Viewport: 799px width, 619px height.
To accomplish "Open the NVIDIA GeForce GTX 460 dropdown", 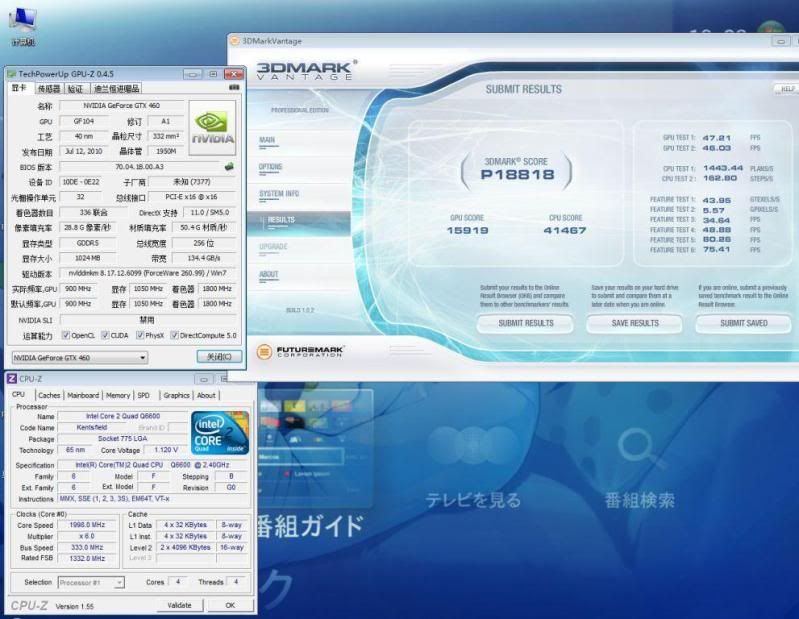I will coord(79,357).
